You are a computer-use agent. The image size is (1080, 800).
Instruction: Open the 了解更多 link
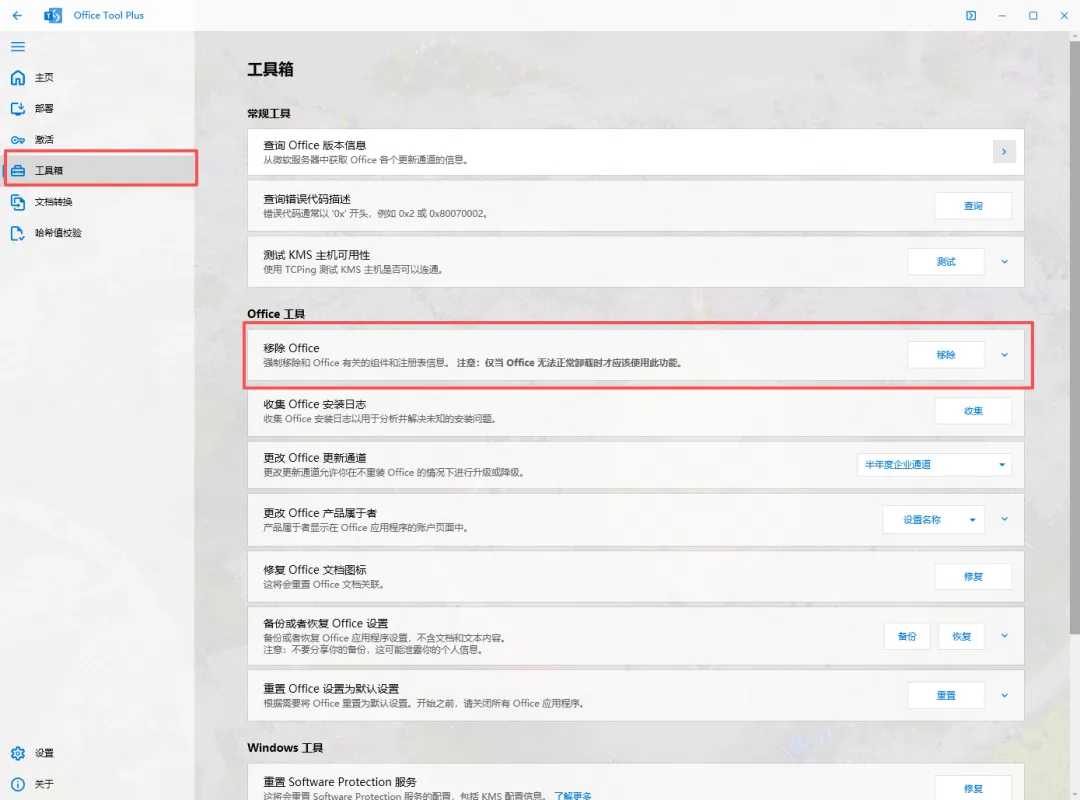572,796
